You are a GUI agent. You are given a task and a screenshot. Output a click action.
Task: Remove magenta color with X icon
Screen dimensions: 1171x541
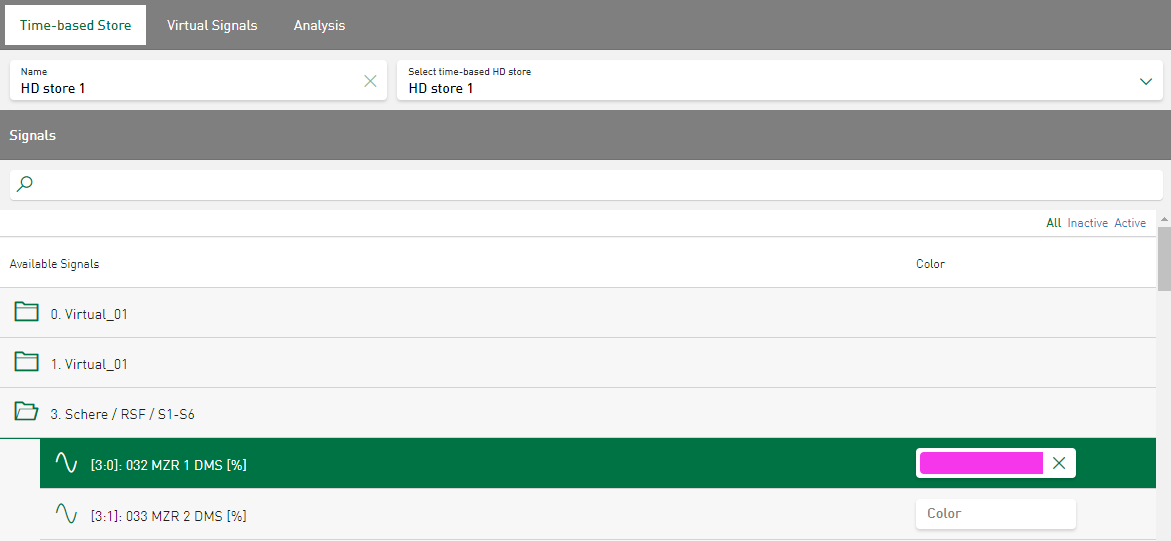(1058, 463)
